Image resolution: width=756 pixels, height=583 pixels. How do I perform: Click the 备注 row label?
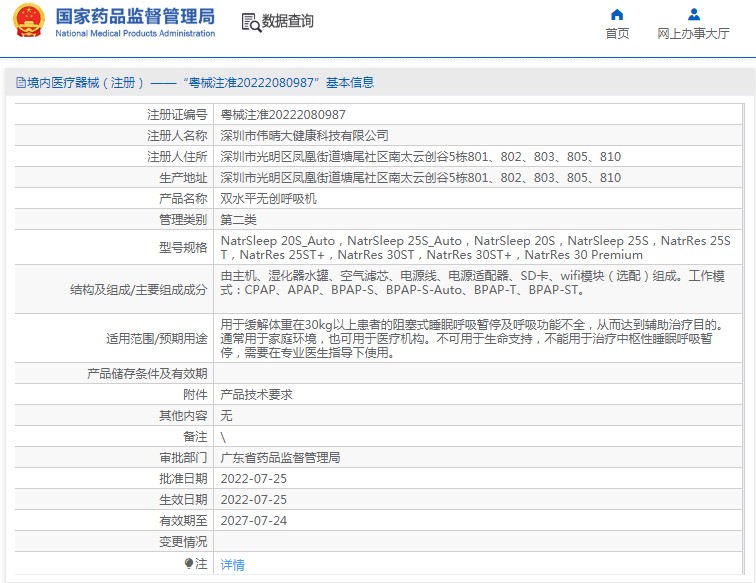point(195,436)
